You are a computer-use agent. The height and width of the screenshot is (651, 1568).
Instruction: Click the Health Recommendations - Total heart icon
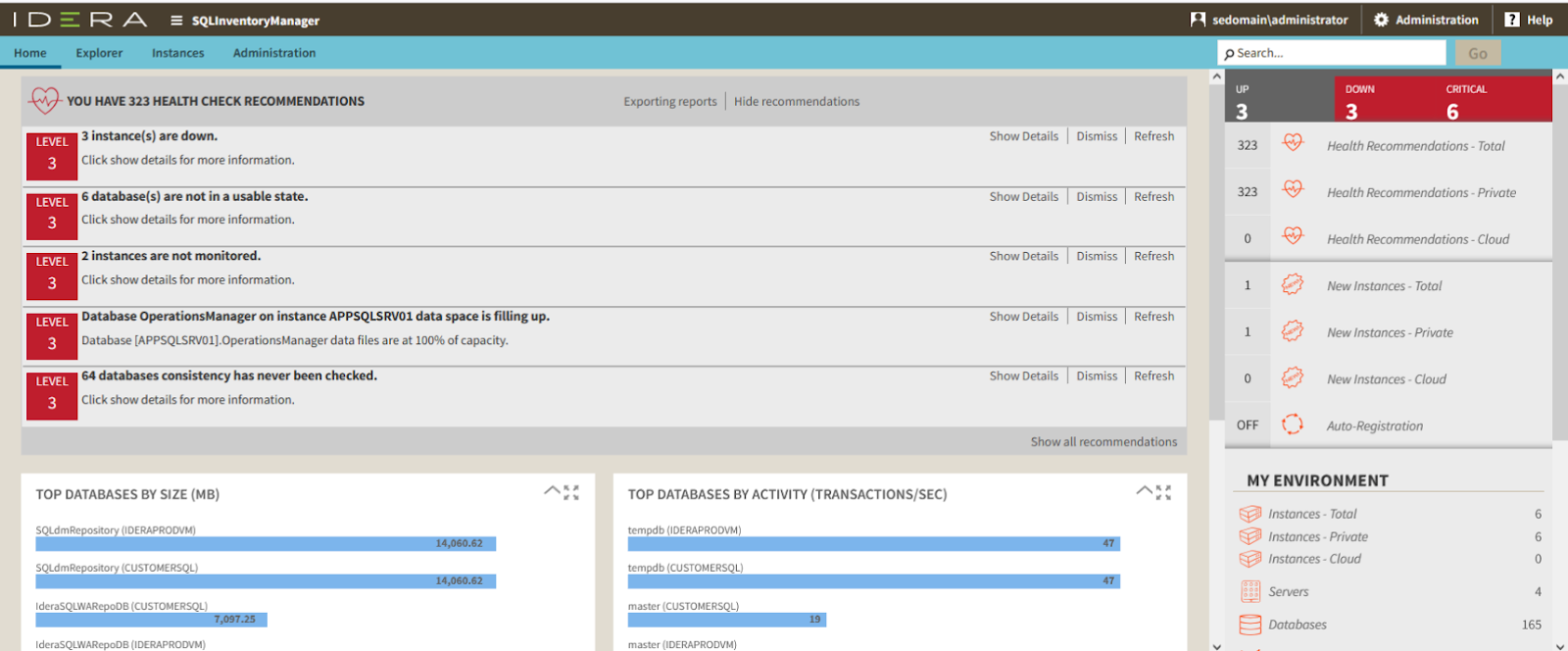tap(1293, 142)
